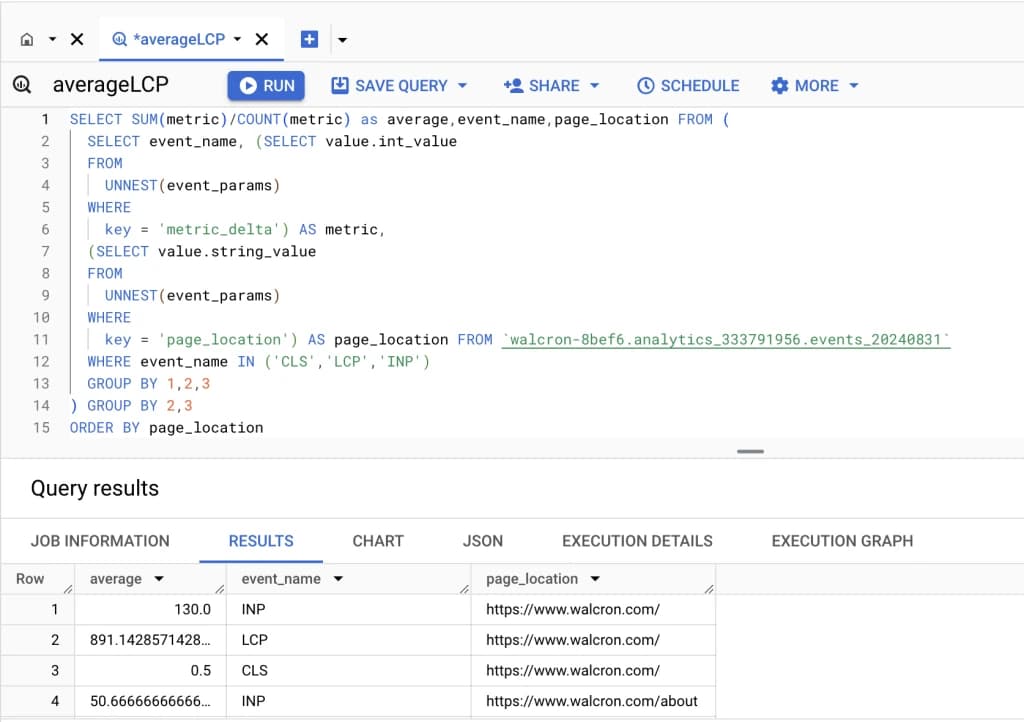Viewport: 1024px width, 722px height.
Task: View the EXECUTION GRAPH tab
Action: pyautogui.click(x=841, y=541)
